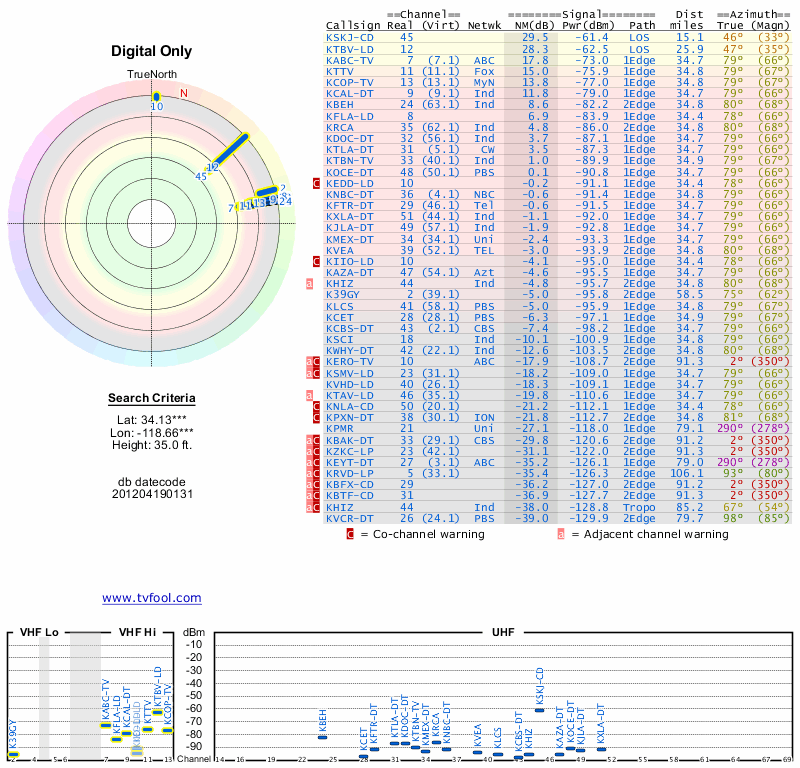Viewport: 800px width, 768px height.
Task: Click co-channel warning icon beside KEDD-LD
Action: (x=317, y=184)
